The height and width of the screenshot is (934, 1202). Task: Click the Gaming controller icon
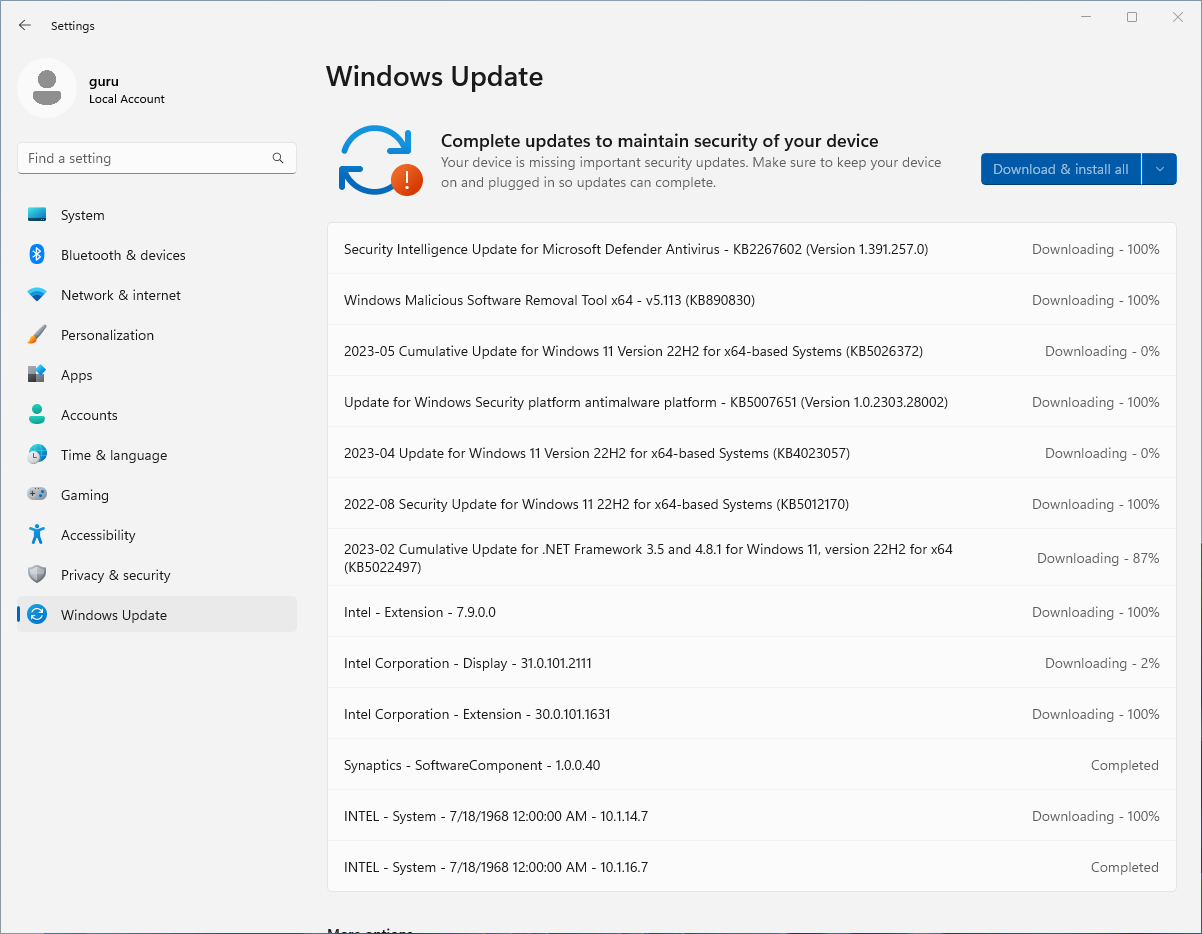(37, 495)
